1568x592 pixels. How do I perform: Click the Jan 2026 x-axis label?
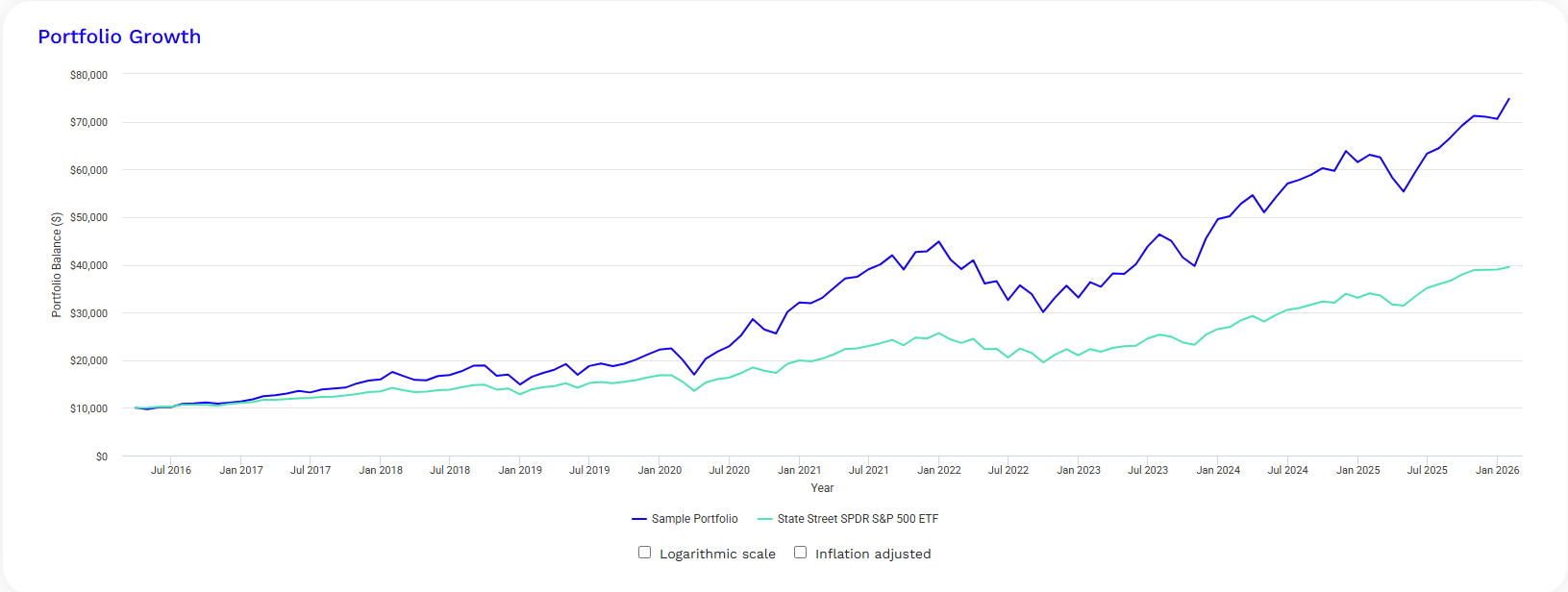pos(1497,470)
